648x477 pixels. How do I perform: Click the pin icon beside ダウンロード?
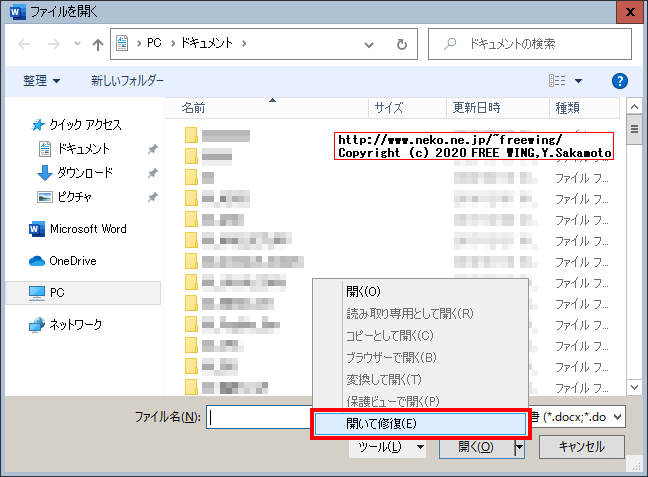152,173
